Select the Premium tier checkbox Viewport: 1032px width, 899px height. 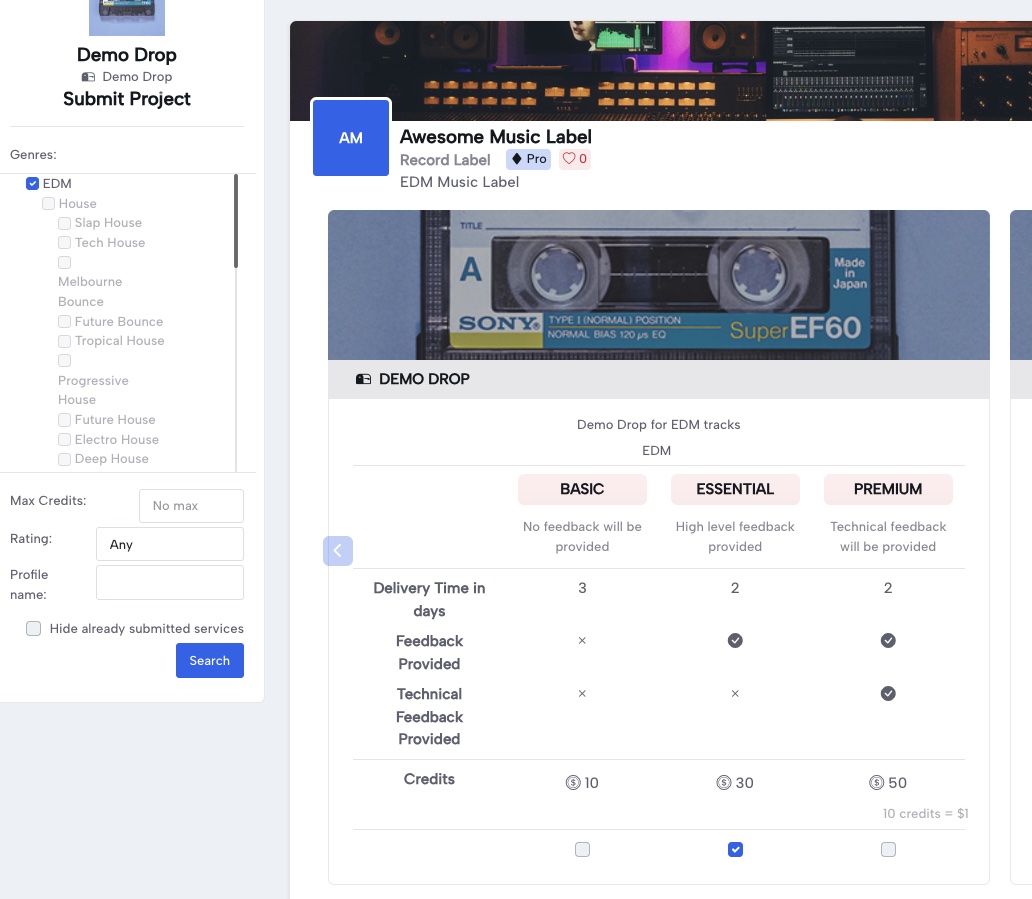(x=888, y=849)
